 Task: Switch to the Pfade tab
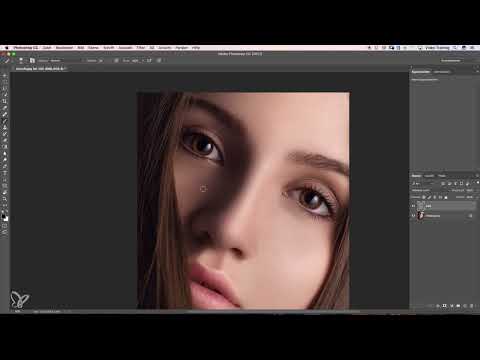442,176
